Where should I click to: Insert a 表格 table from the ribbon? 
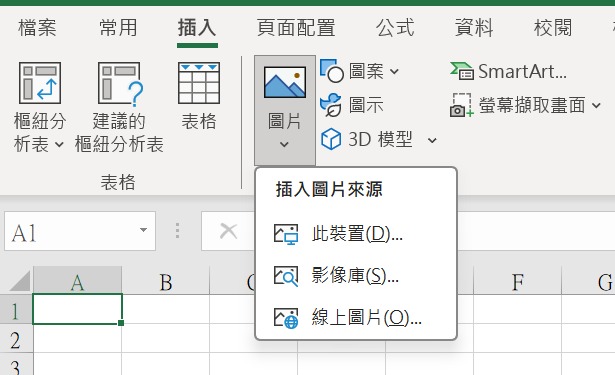point(199,96)
